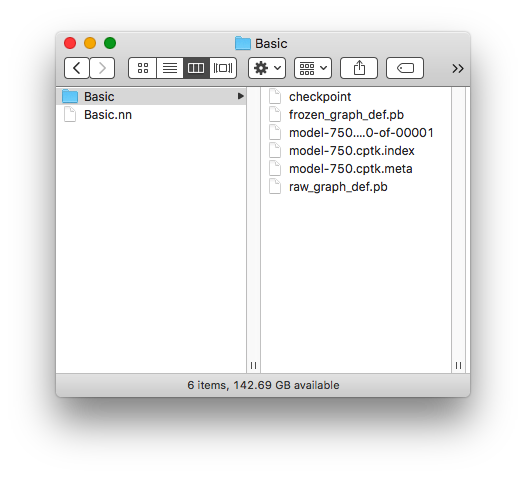This screenshot has height=477, width=526.
Task: Open the gear Action menu
Action: pyautogui.click(x=267, y=68)
